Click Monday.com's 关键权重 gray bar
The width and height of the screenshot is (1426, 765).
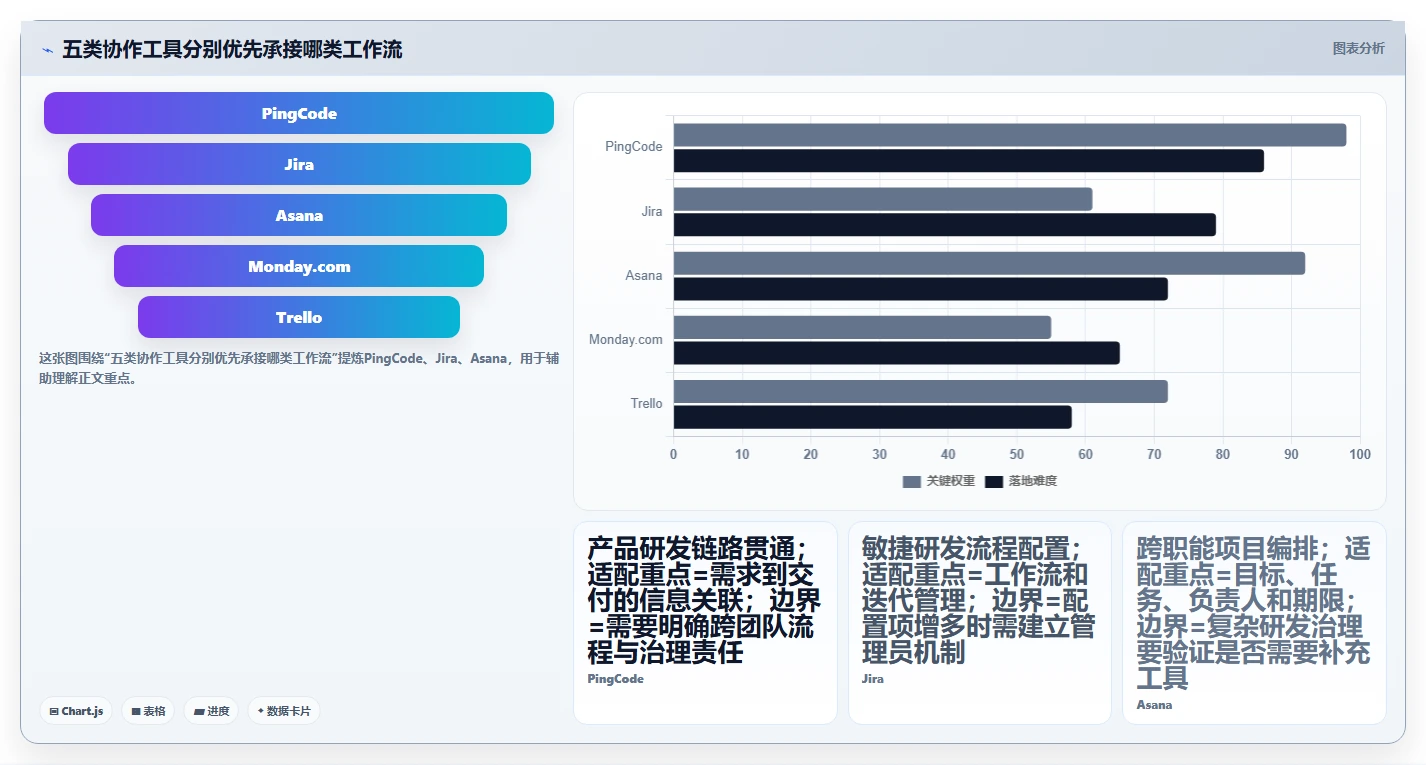pyautogui.click(x=862, y=327)
